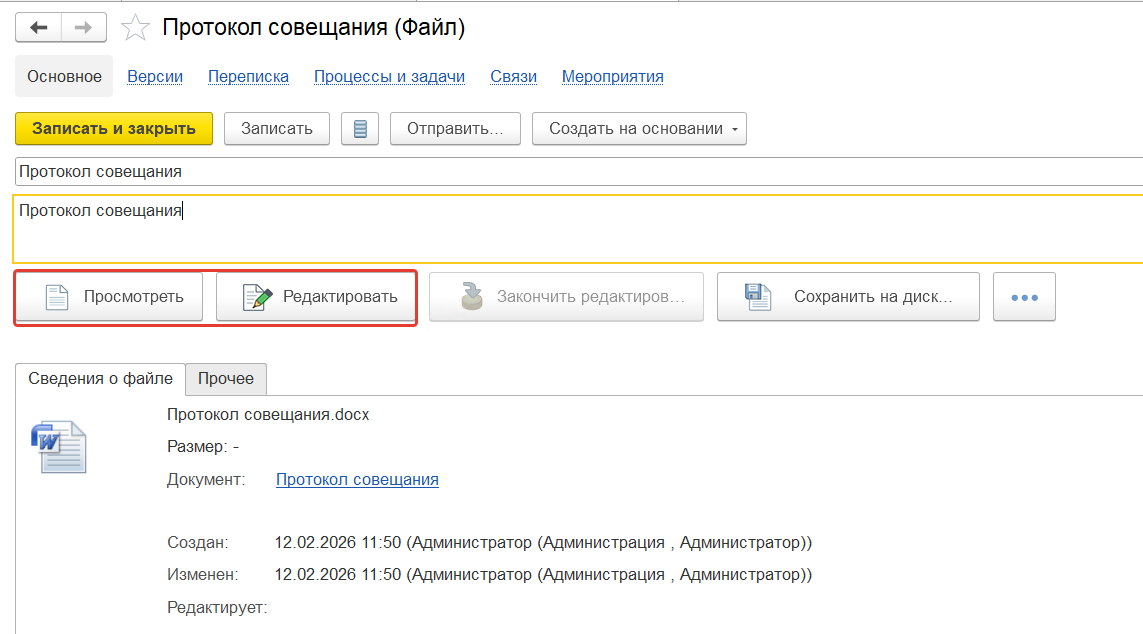This screenshot has height=634, width=1143.
Task: Open the Протокол совещания document link
Action: (357, 480)
